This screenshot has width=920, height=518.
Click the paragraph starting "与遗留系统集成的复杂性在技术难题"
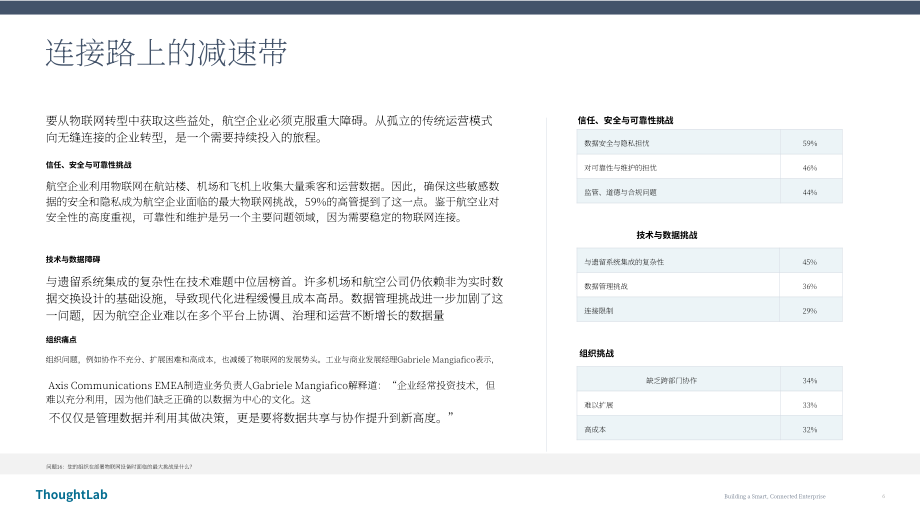pos(275,298)
